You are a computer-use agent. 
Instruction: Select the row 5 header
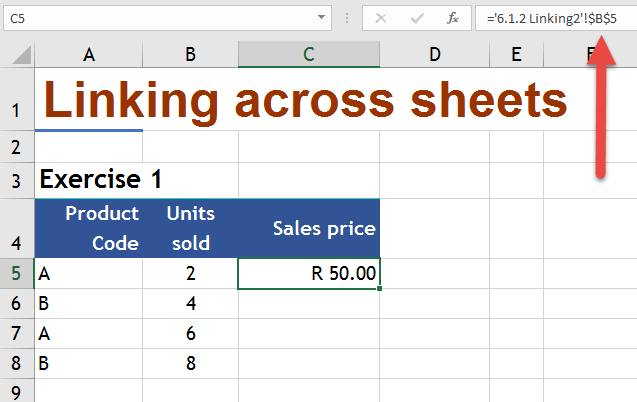(x=16, y=273)
